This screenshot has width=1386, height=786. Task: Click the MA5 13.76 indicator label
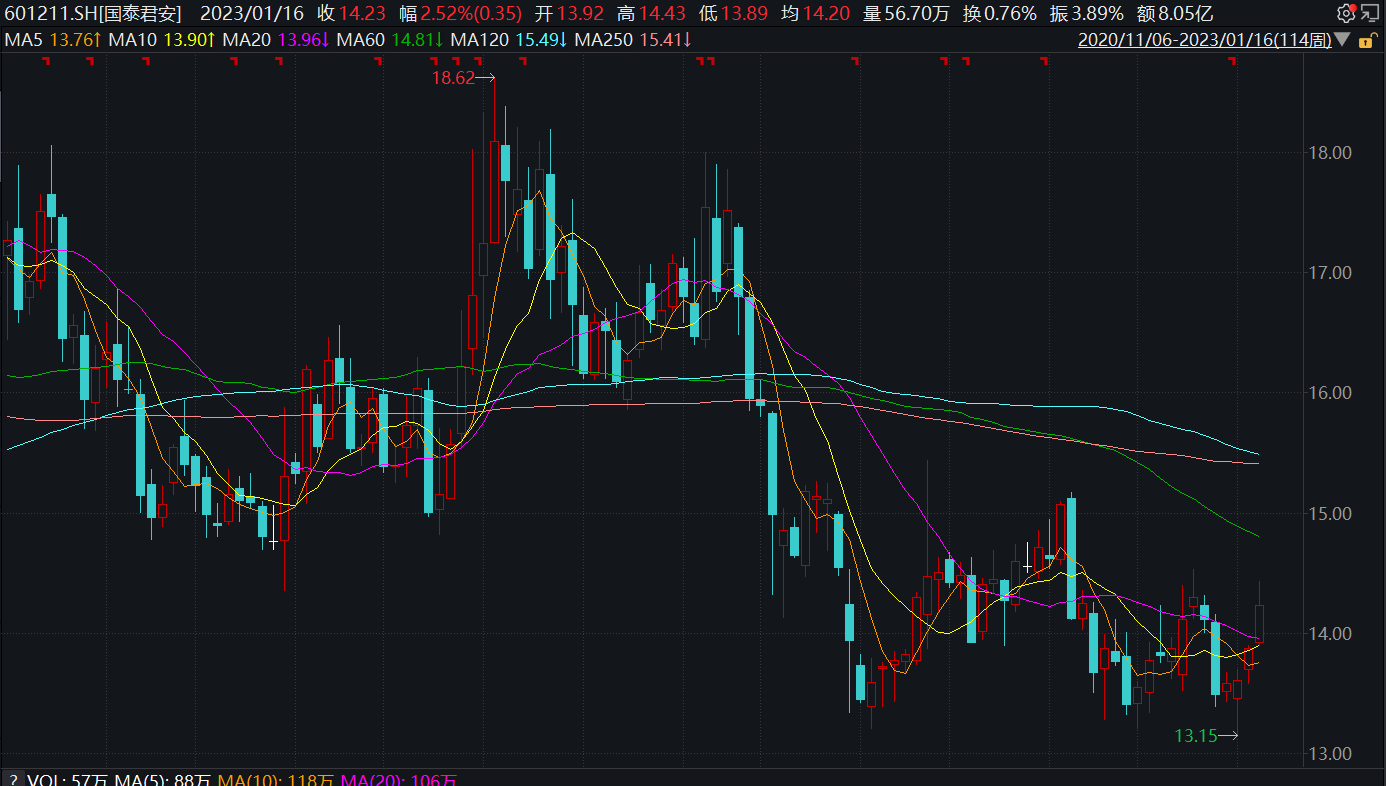53,40
